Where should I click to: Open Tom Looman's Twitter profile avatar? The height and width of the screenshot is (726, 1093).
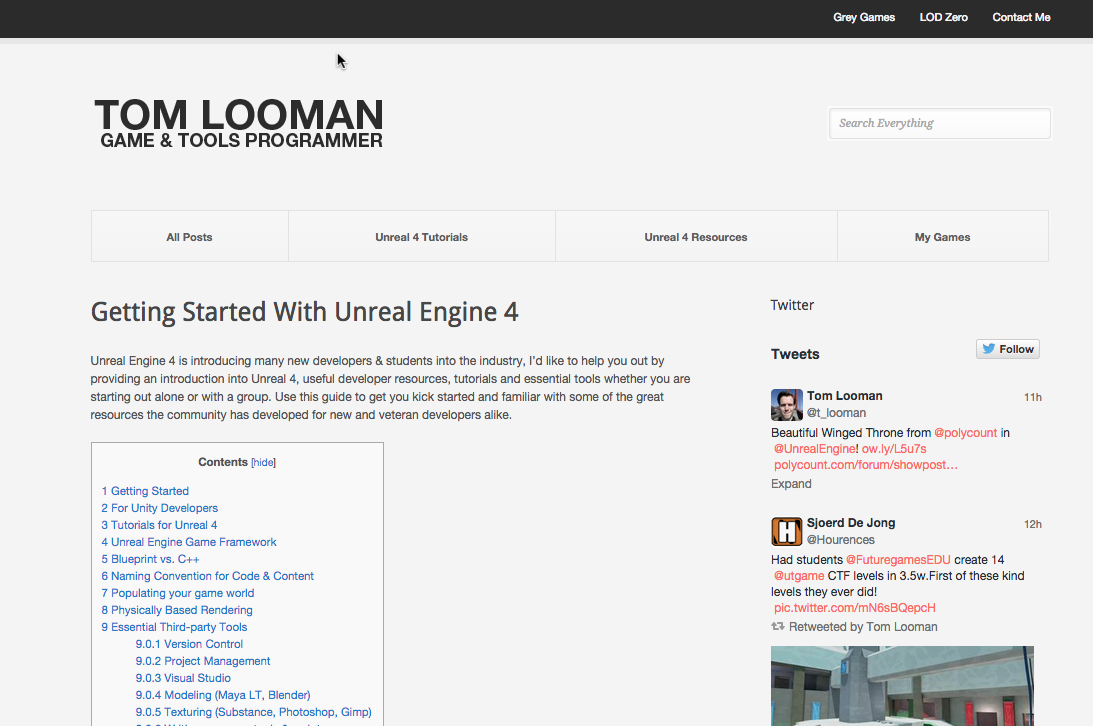pos(786,404)
